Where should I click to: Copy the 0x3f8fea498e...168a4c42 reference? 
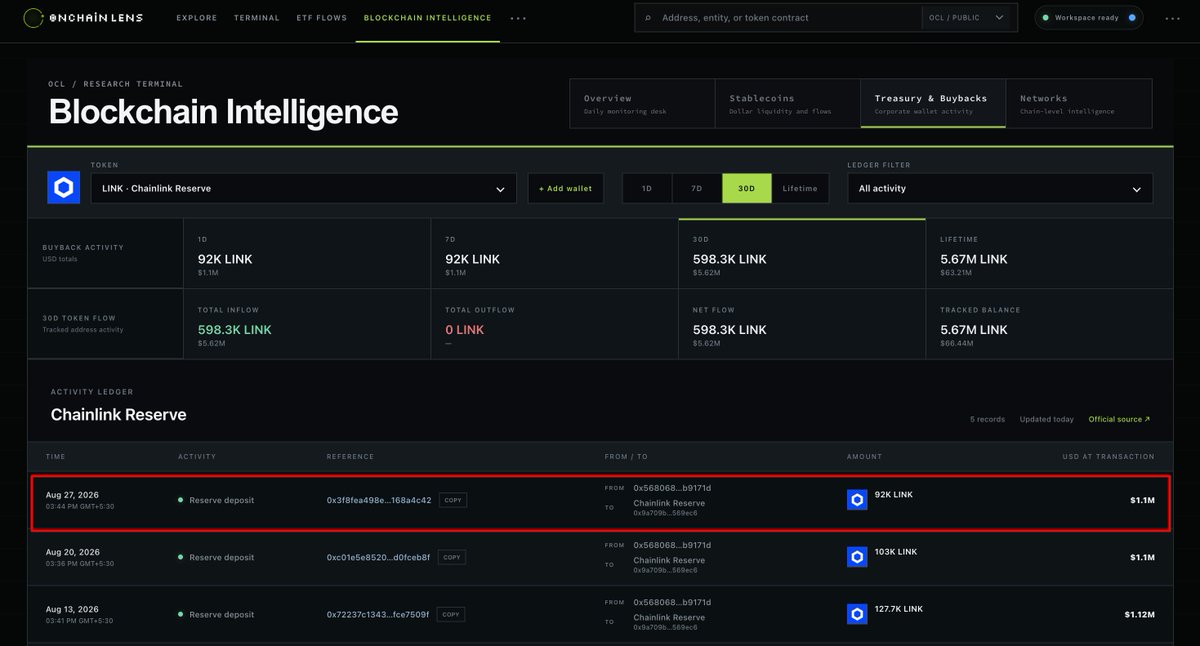pyautogui.click(x=453, y=500)
